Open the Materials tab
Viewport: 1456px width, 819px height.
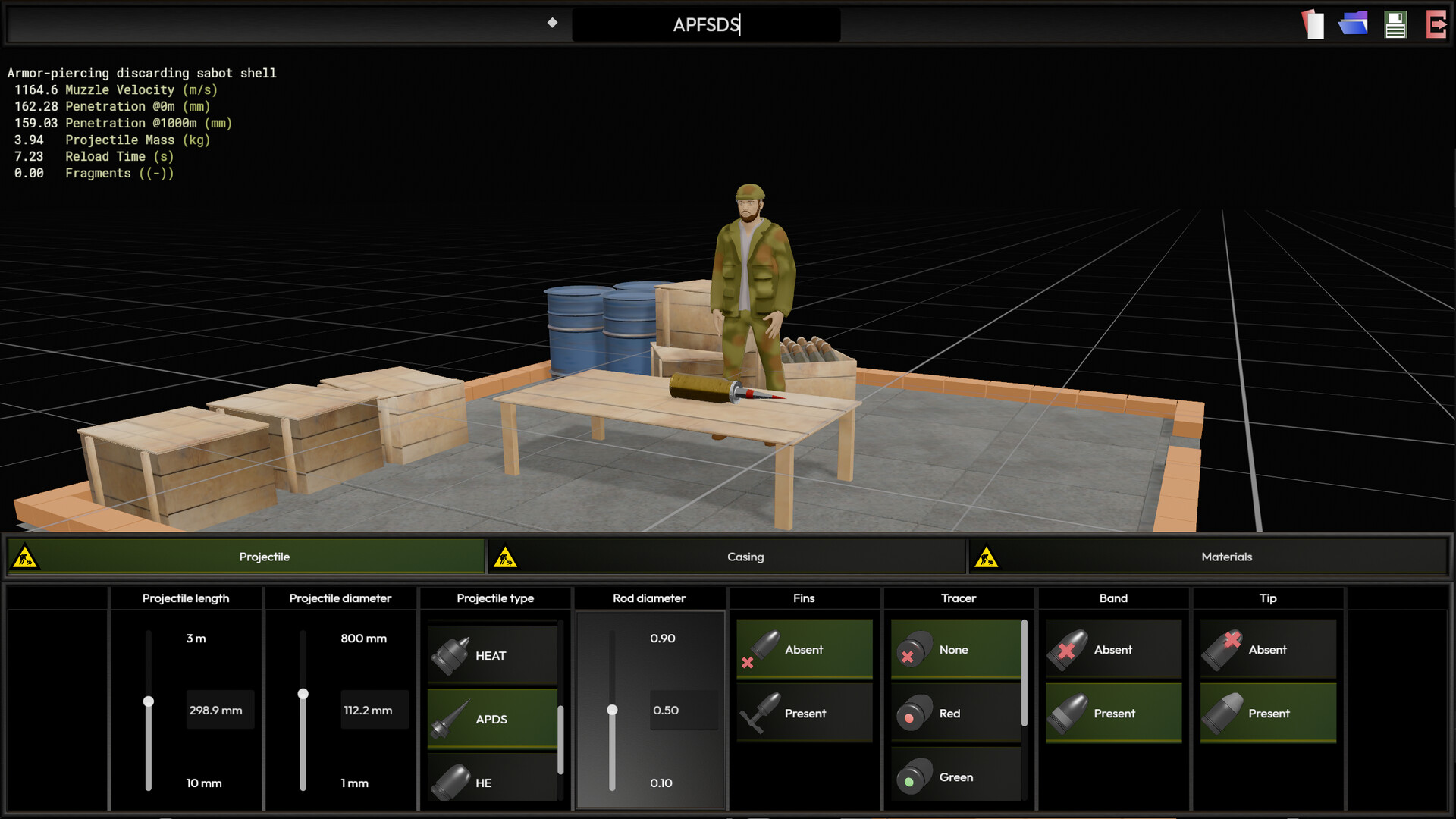(x=1225, y=556)
